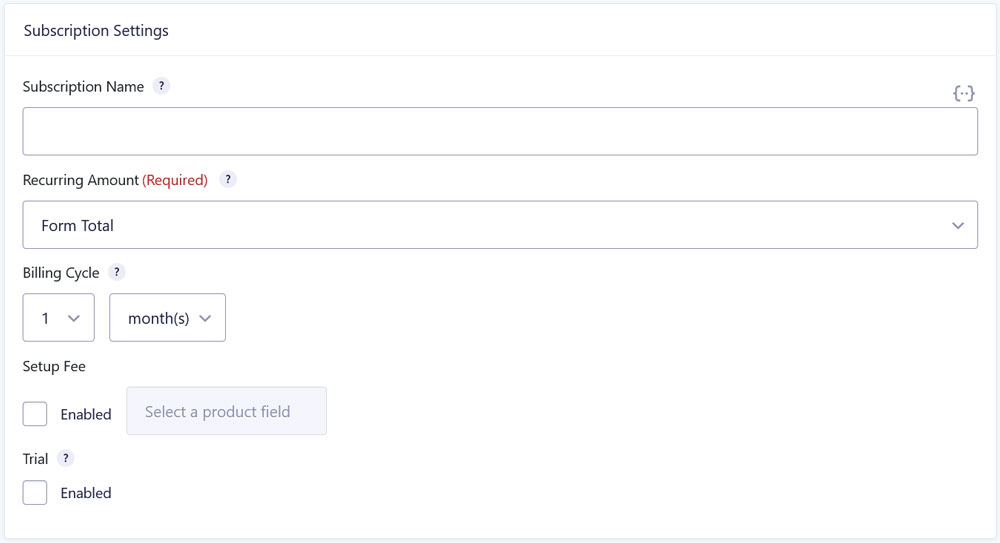Enable the Setup Fee checkbox
This screenshot has width=1000, height=543.
pos(35,414)
